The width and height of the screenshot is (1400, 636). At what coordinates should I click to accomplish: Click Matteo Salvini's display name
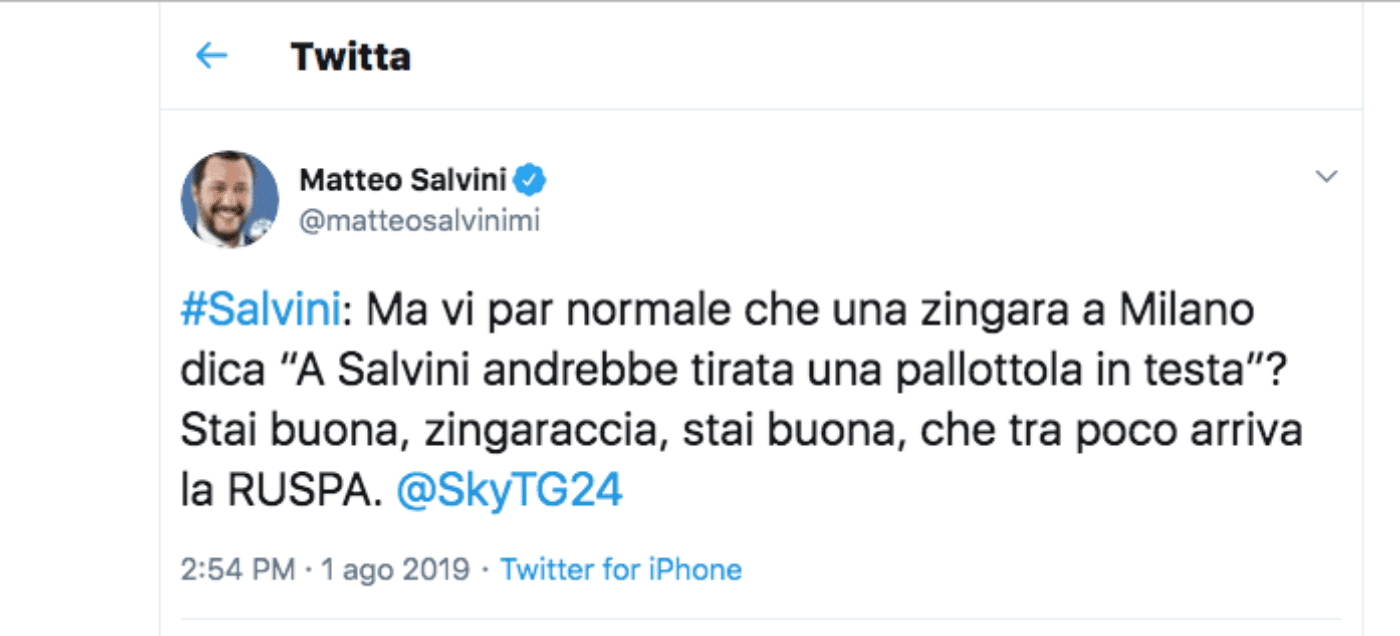402,177
